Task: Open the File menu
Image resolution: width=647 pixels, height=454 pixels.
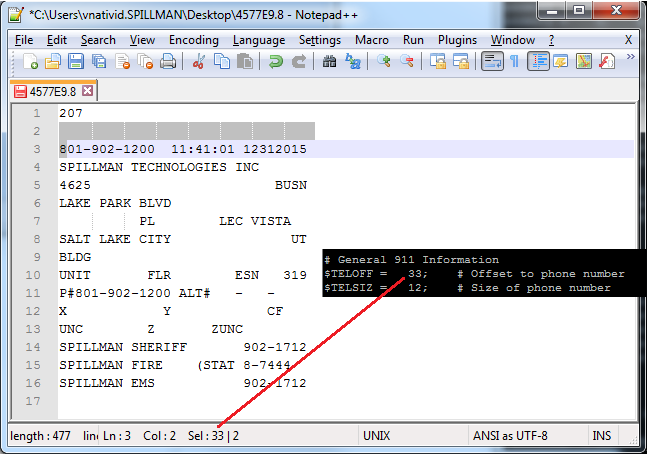Action: point(24,40)
